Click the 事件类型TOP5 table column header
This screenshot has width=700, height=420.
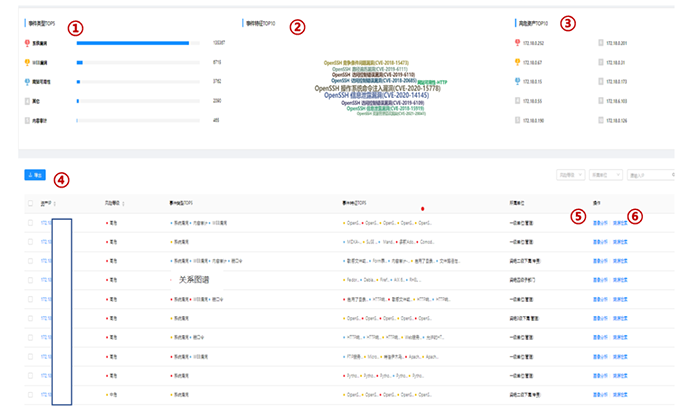(181, 203)
